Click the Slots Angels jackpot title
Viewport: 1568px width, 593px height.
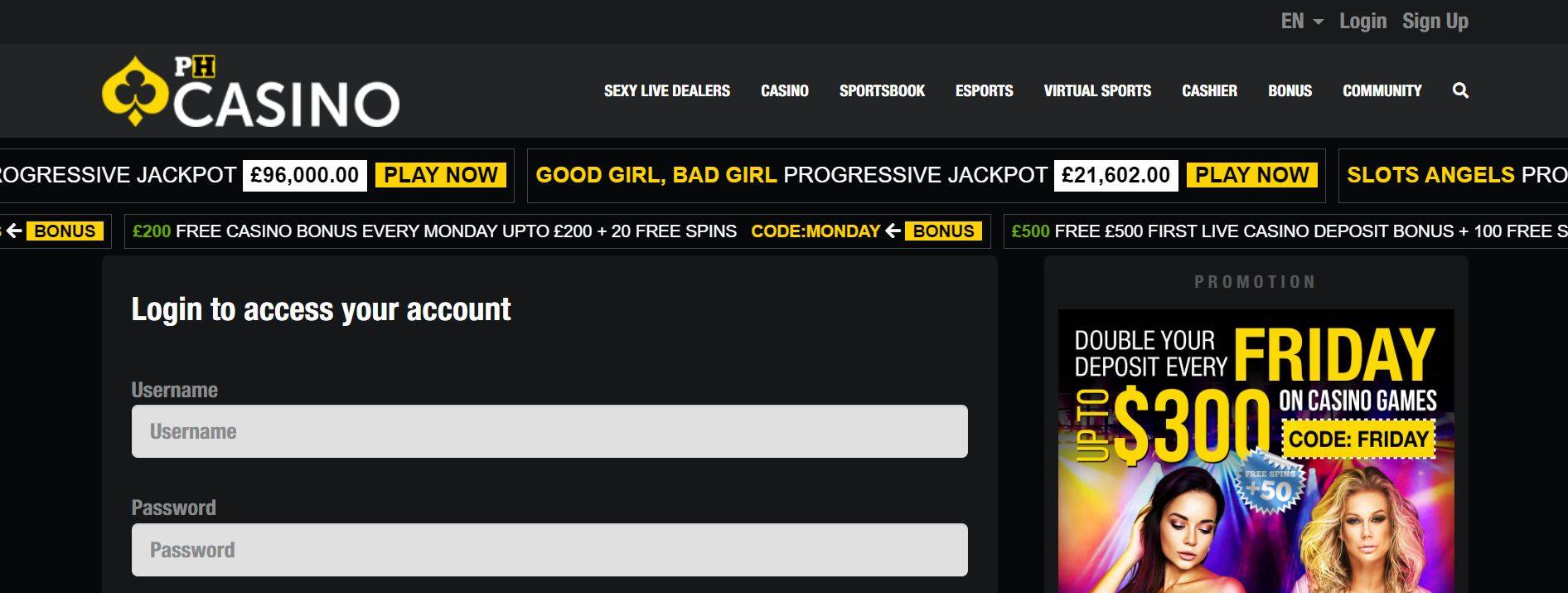coord(1430,175)
